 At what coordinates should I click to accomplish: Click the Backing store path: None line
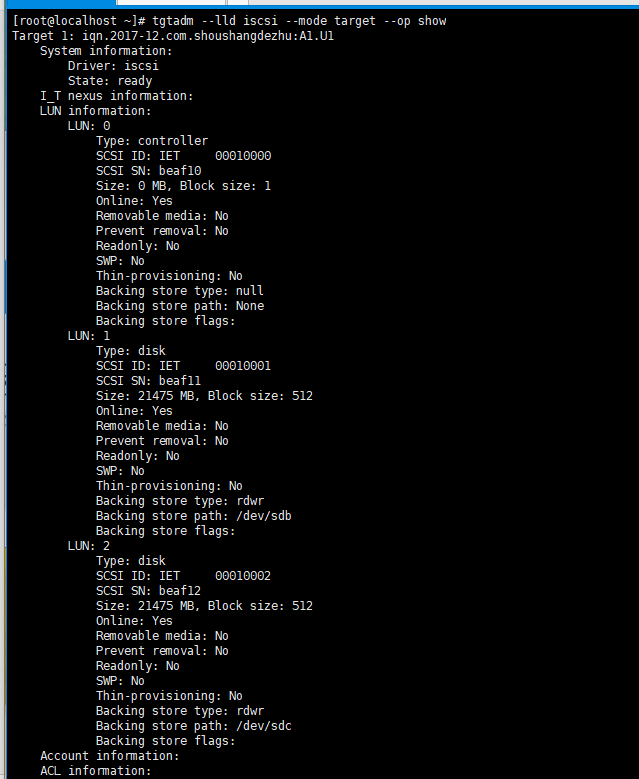click(180, 306)
